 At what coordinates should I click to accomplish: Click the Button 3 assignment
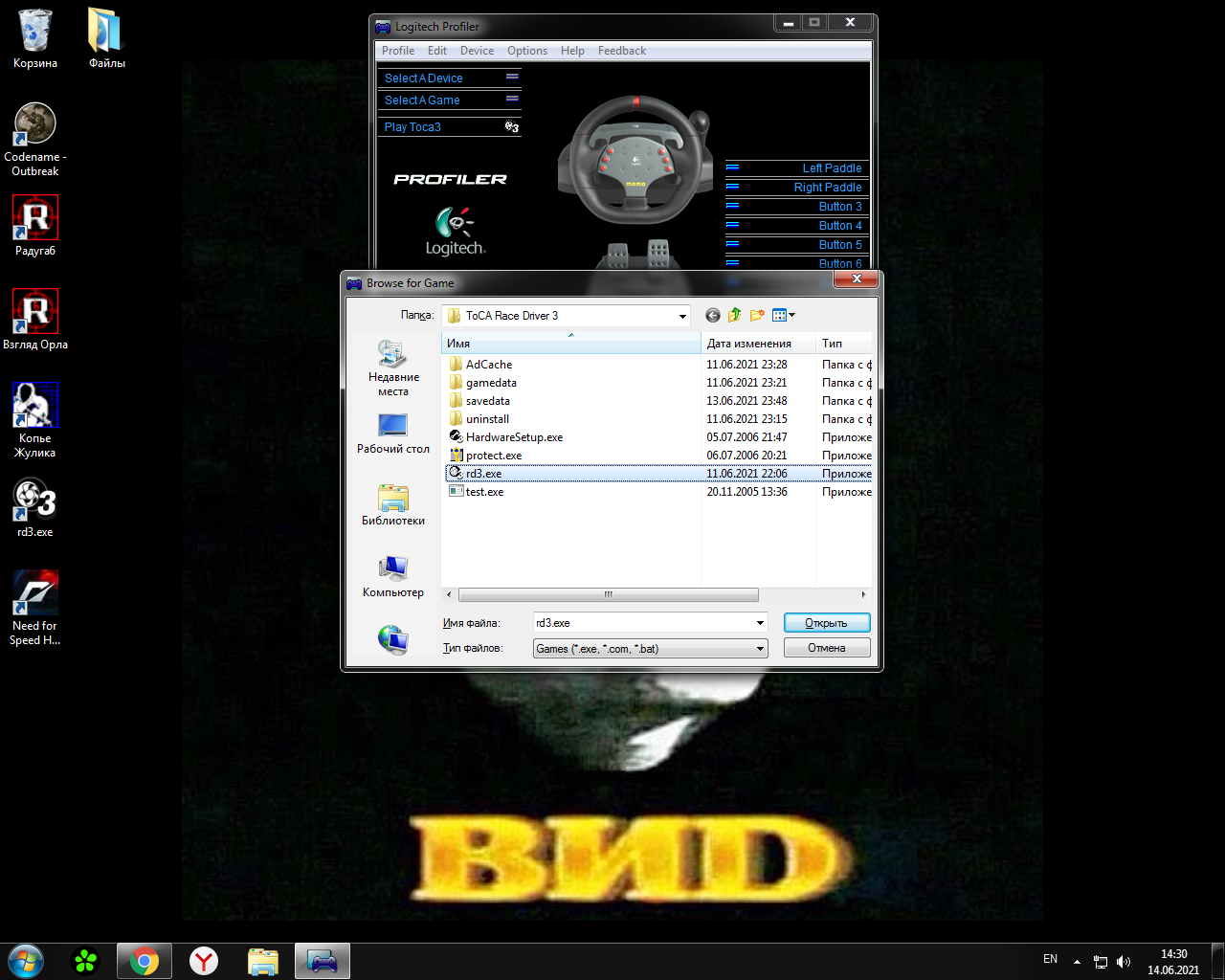(796, 207)
